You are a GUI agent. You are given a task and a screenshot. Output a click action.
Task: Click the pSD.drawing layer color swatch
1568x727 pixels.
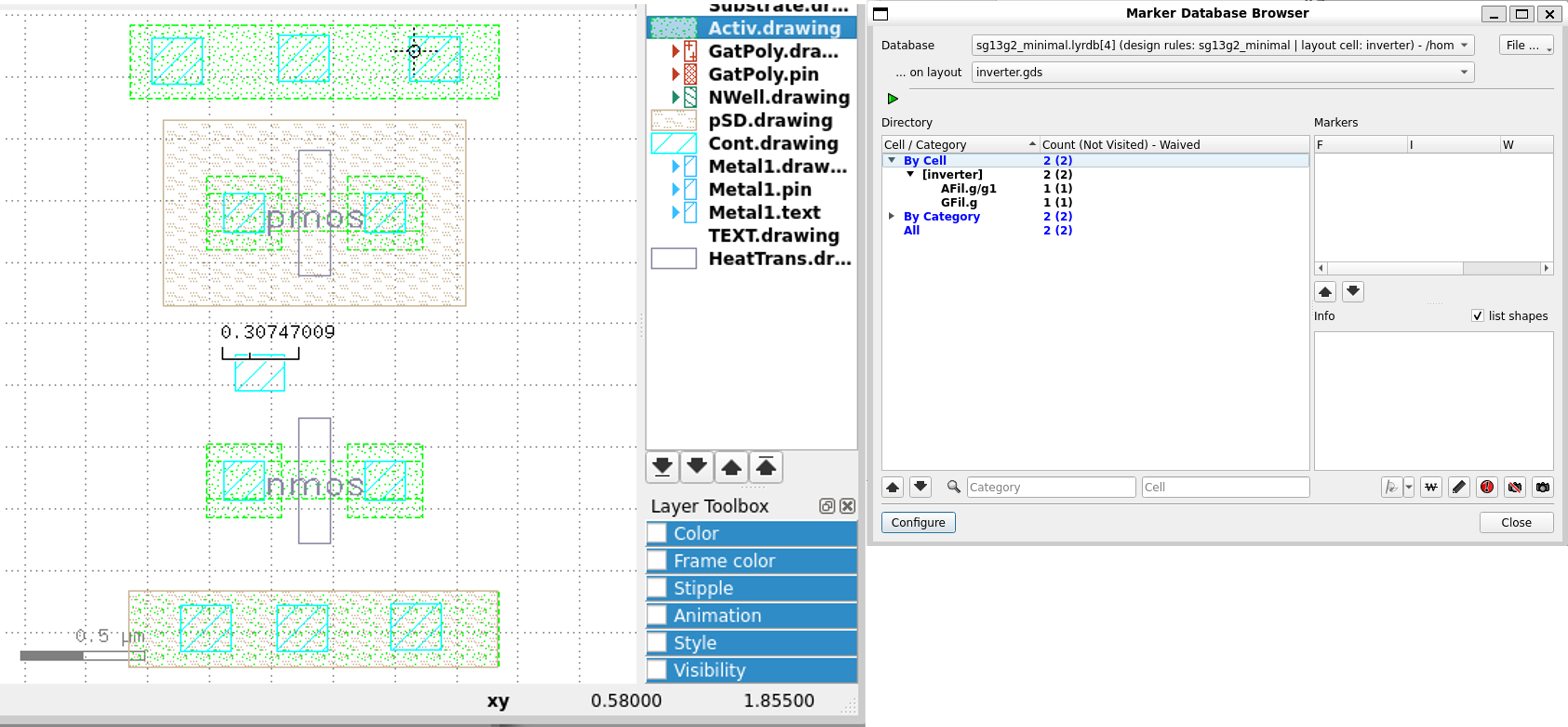[x=673, y=121]
